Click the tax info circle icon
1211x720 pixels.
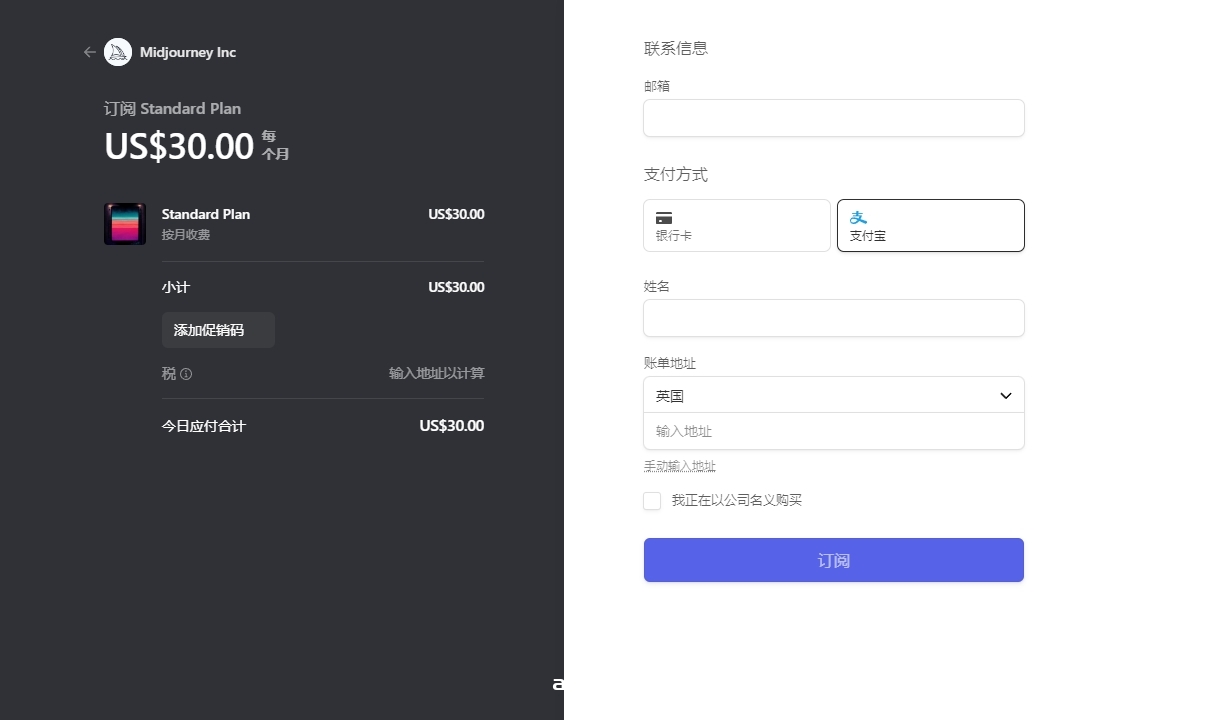click(186, 374)
